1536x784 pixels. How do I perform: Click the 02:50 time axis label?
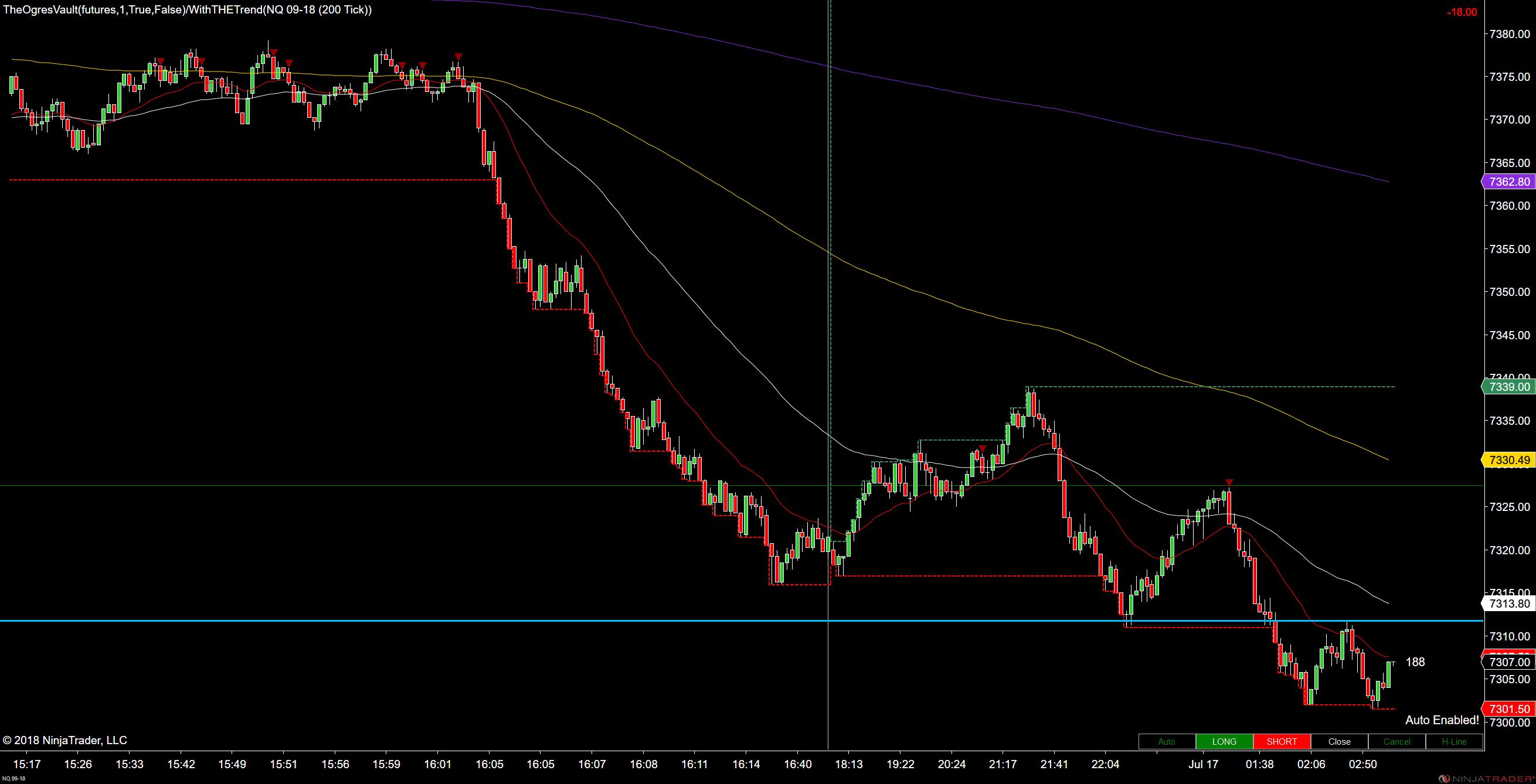(x=1363, y=764)
